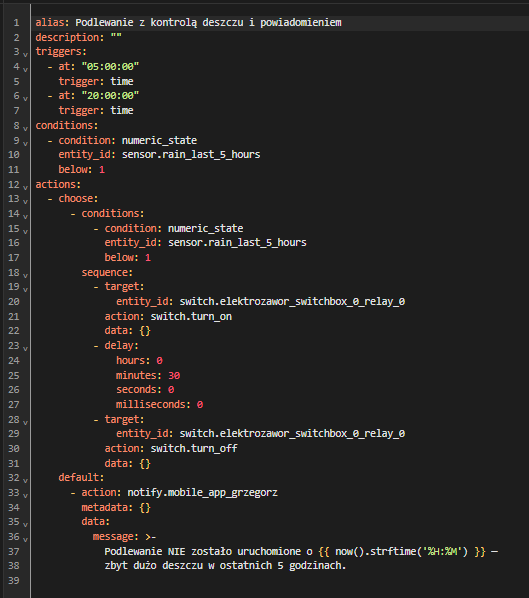Click the time value "20:00:00"
Viewport: 529px width, 598px height.
(110, 95)
